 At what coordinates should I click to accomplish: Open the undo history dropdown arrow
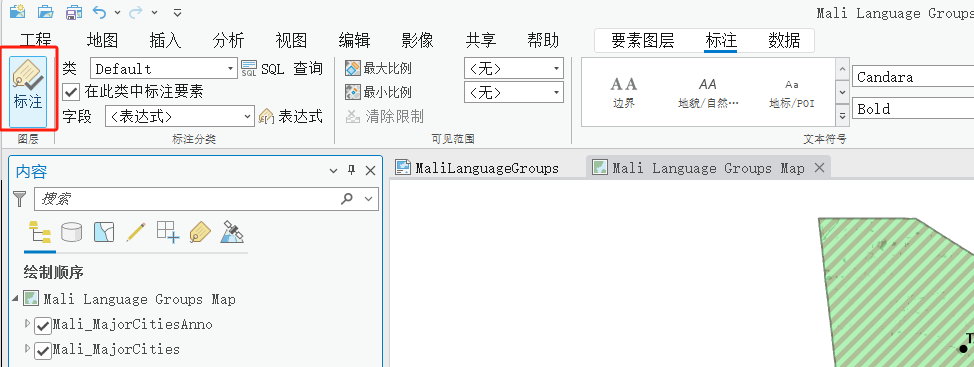coord(117,12)
